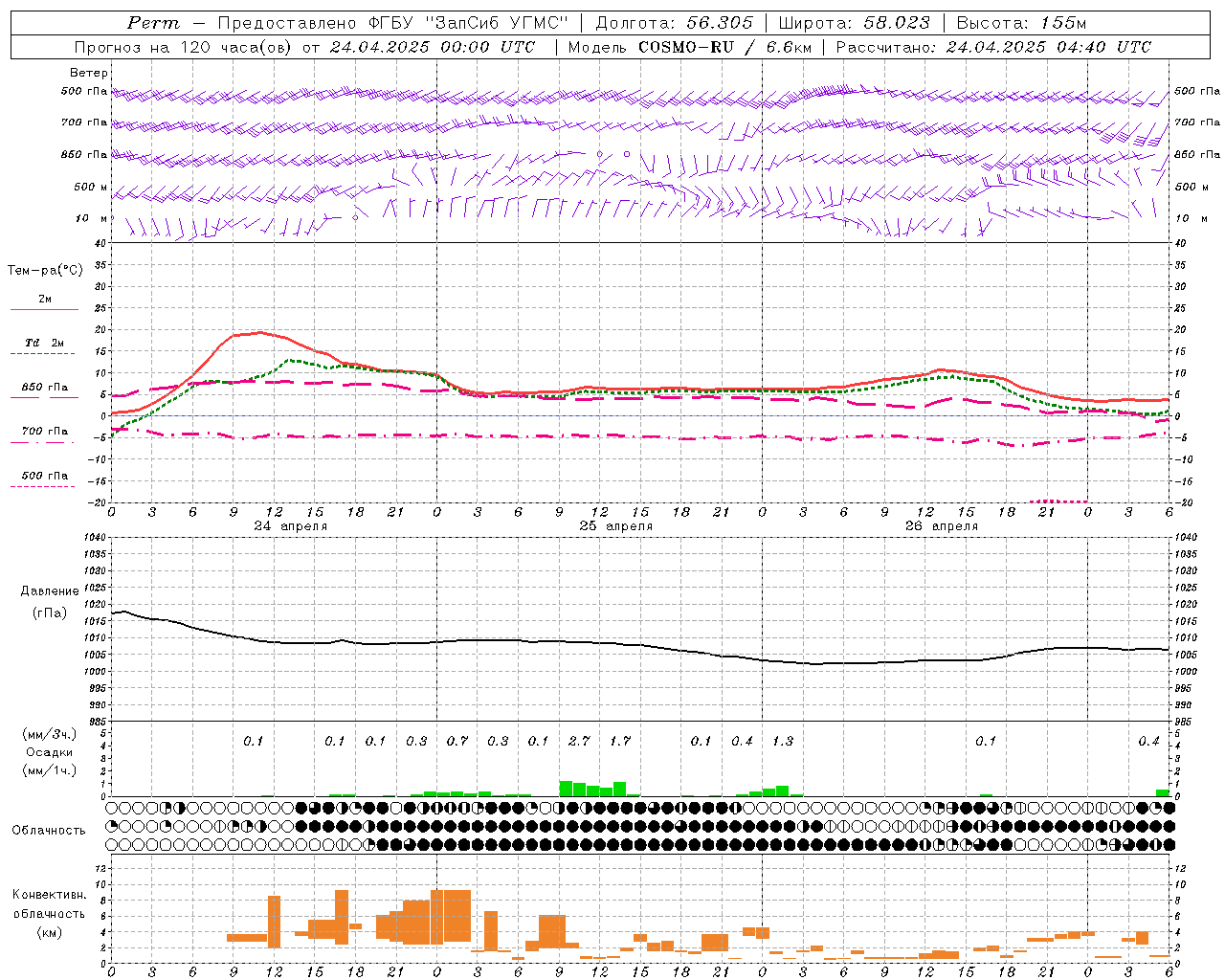This screenshot has height=980, width=1225.
Task: Click the "Облачность" cloudiness label
Action: point(49,830)
